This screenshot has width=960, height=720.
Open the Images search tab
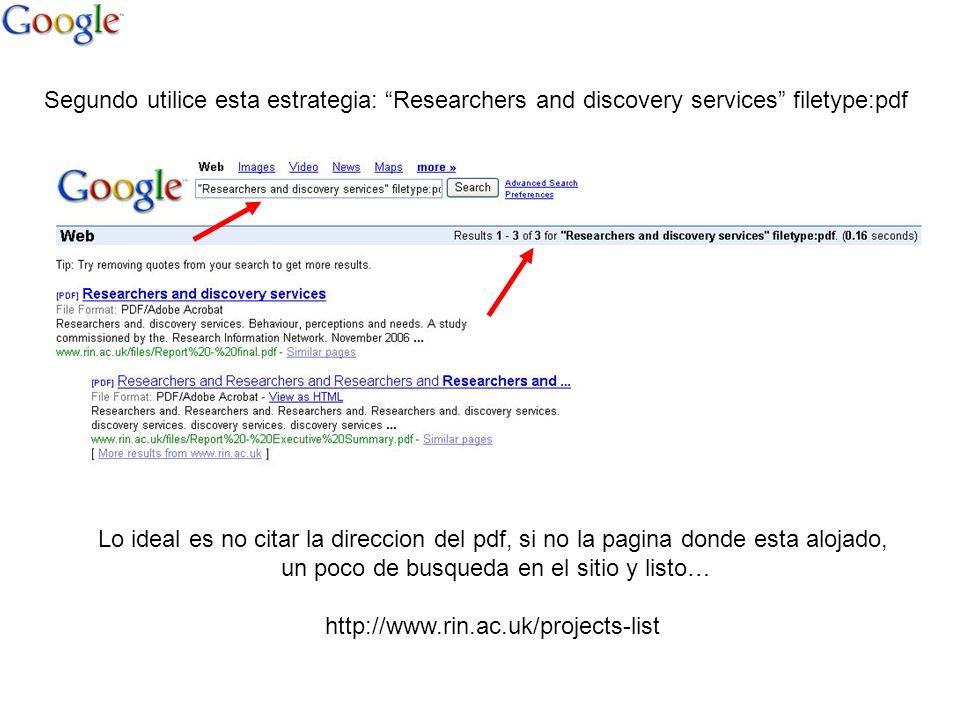point(256,167)
